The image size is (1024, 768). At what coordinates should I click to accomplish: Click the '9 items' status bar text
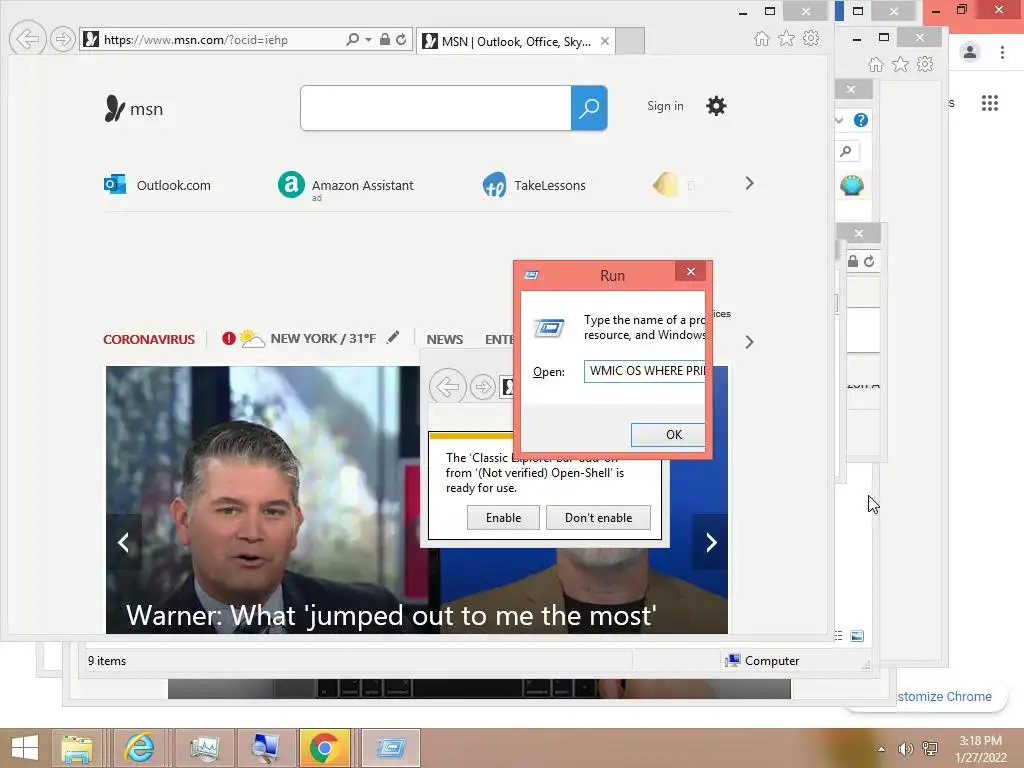click(107, 661)
